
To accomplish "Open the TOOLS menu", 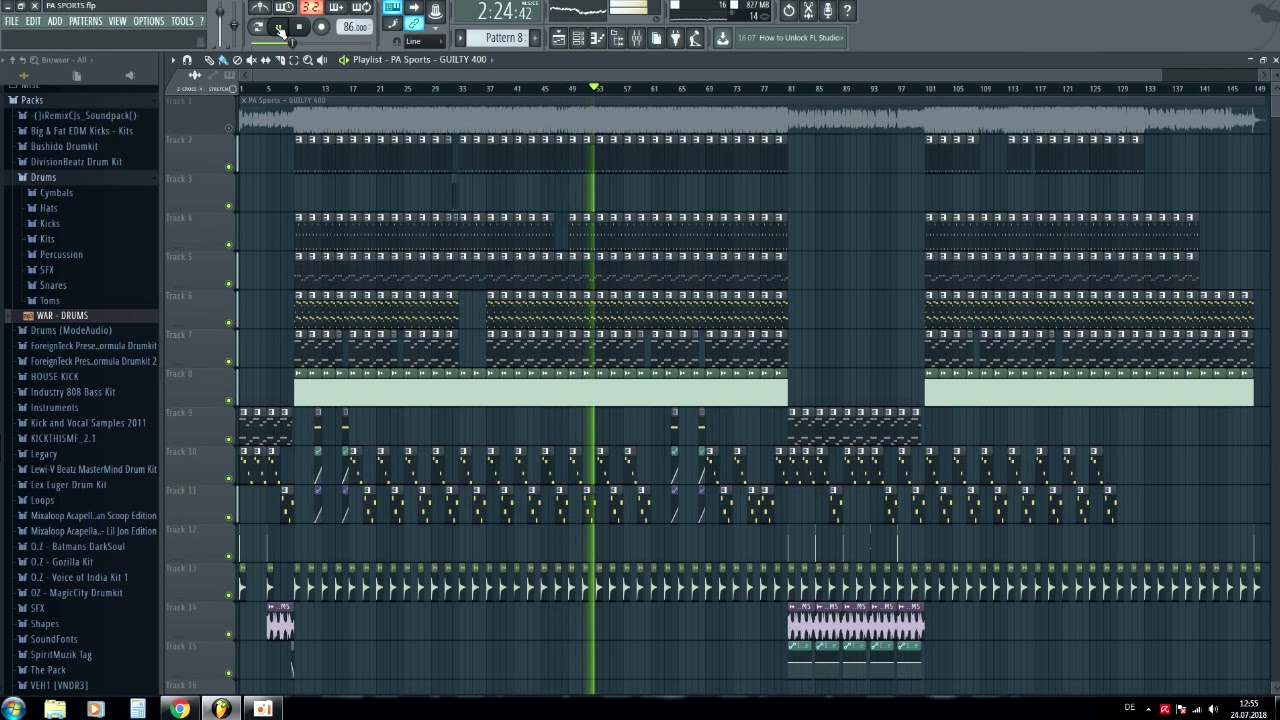I will (x=182, y=21).
